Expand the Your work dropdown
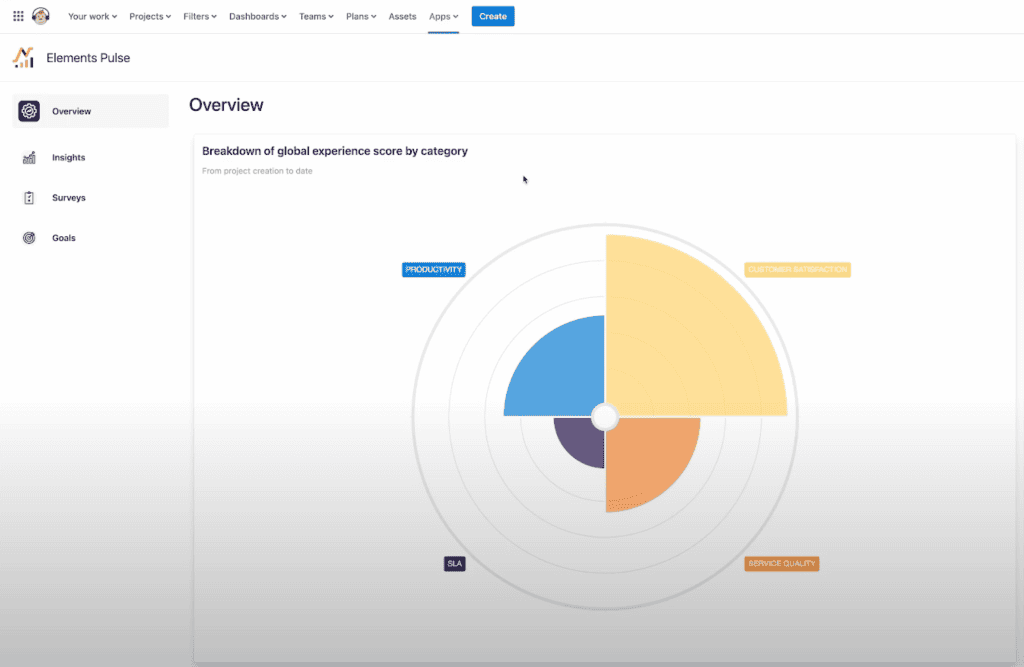This screenshot has height=667, width=1024. [92, 17]
